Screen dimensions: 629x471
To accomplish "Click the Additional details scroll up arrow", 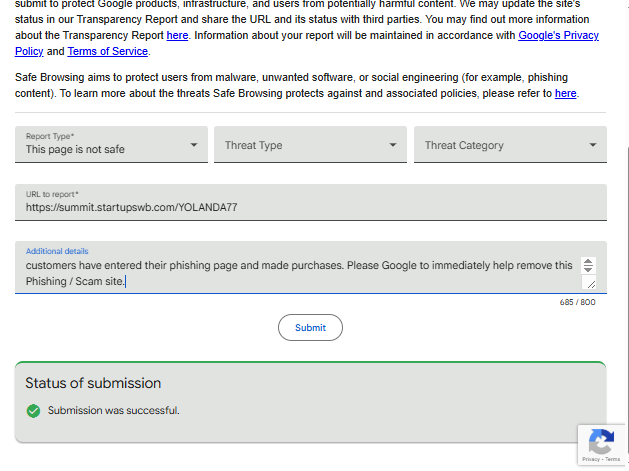I will pos(588,262).
